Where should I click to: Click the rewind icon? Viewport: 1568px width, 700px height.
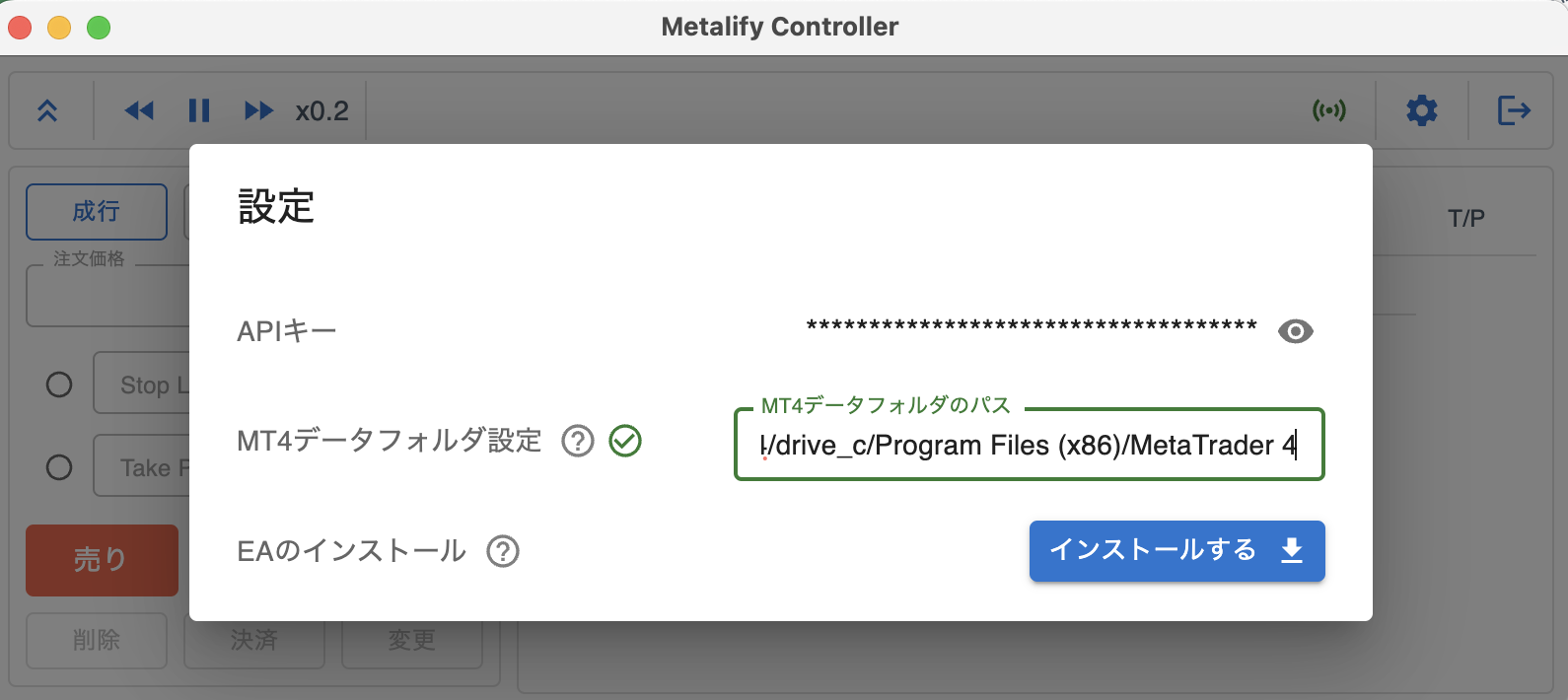pos(138,110)
